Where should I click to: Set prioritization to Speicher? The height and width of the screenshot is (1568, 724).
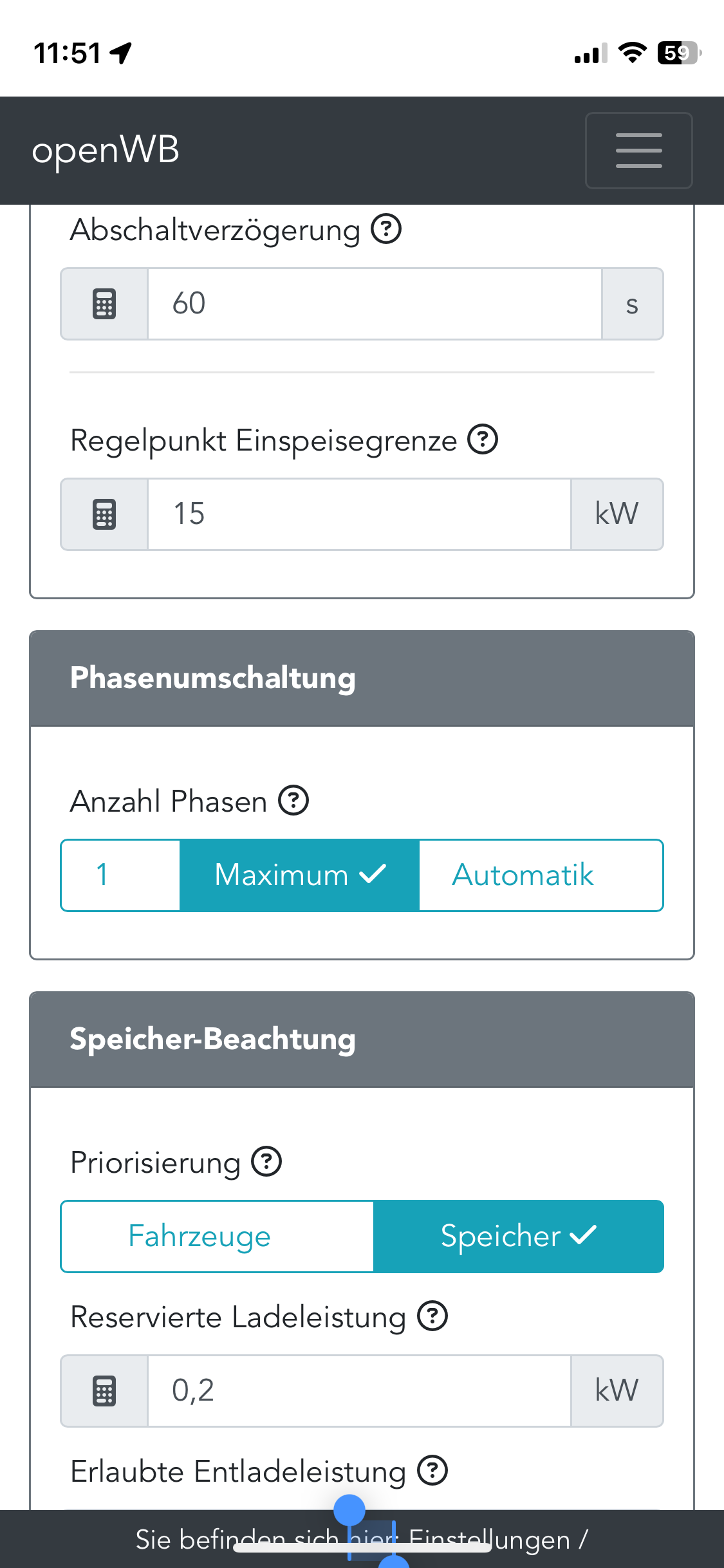(x=518, y=1237)
